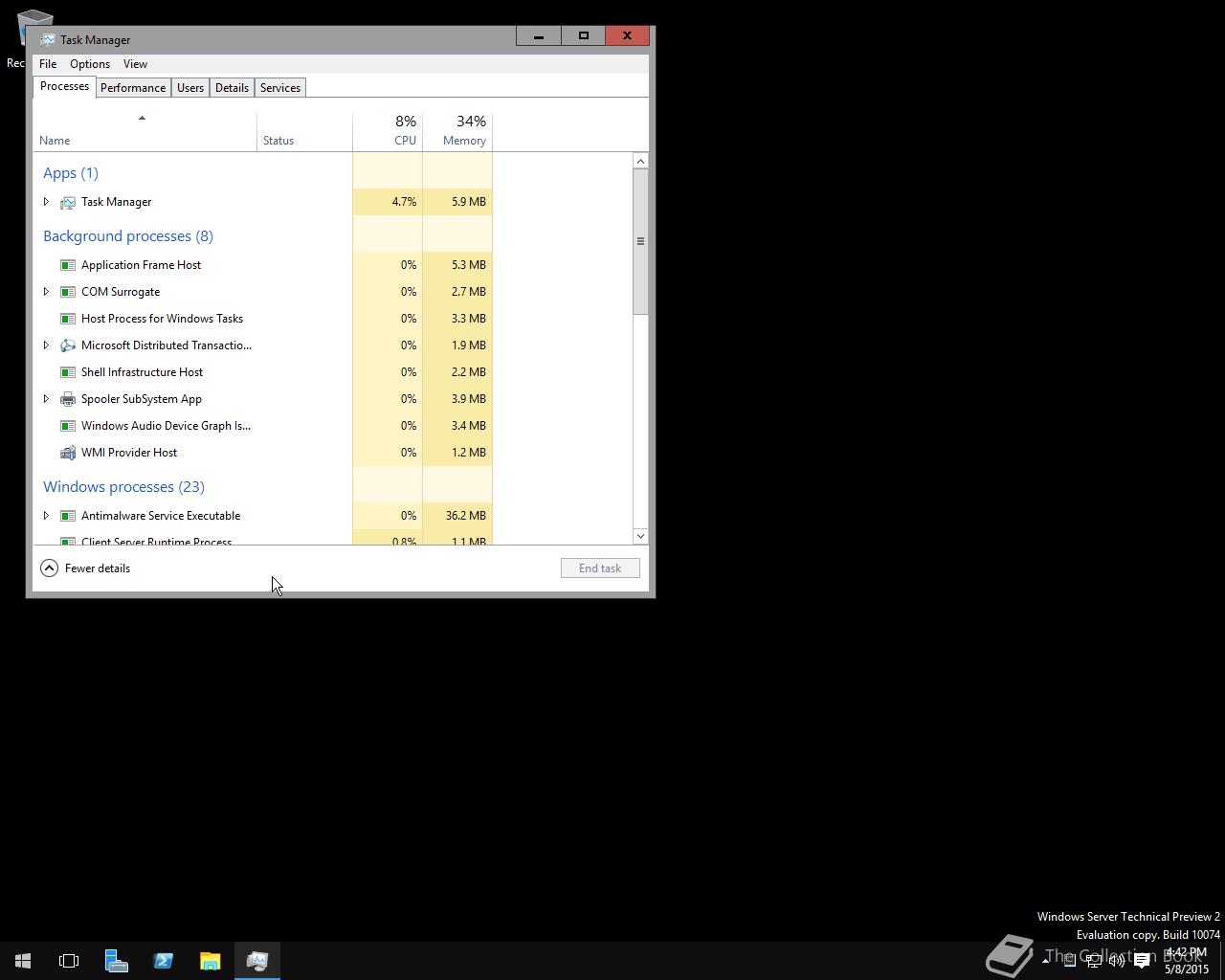Screen dimensions: 1225x980
Task: Click the taskbar clock showing 4:42 PM
Action: pyautogui.click(x=1187, y=961)
